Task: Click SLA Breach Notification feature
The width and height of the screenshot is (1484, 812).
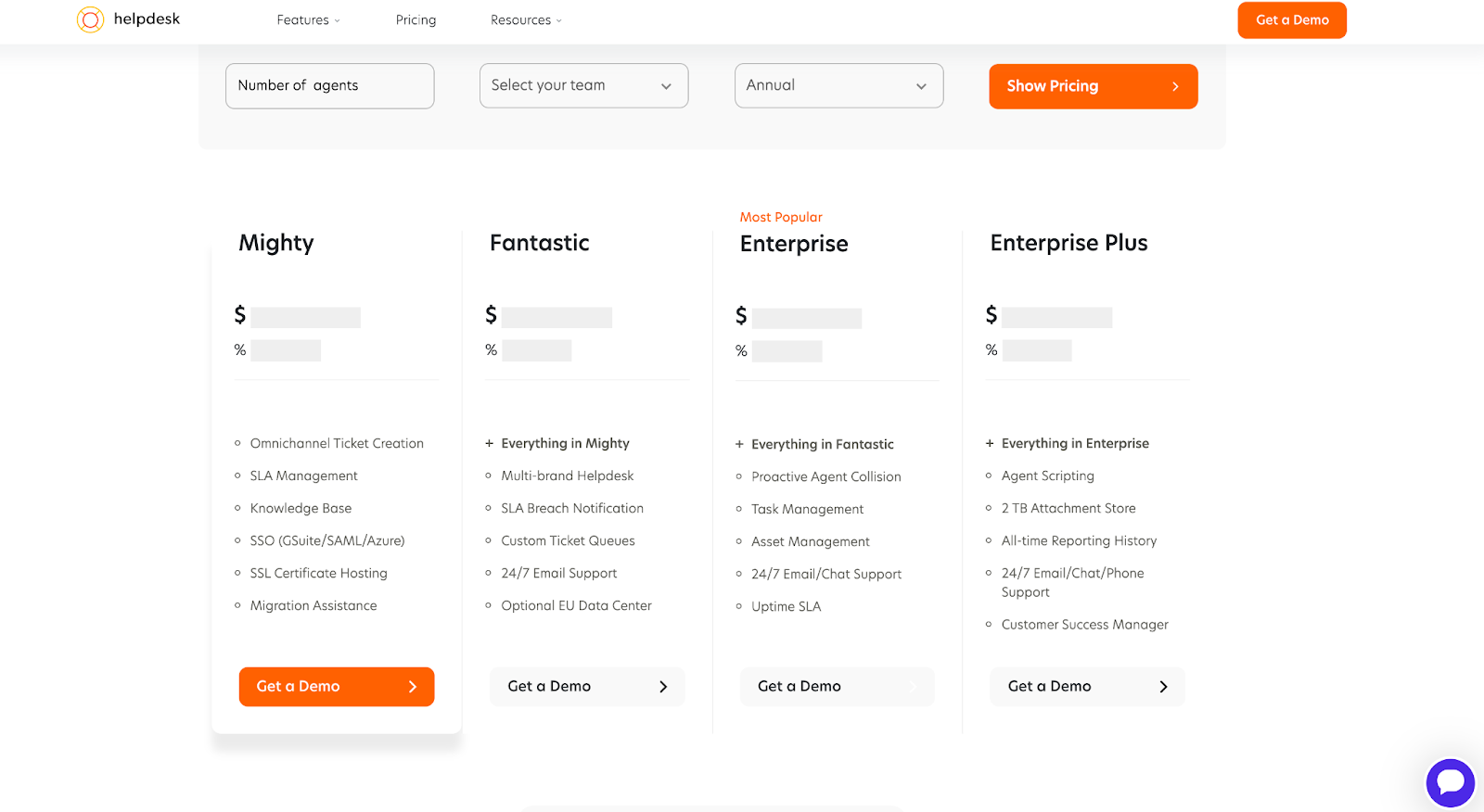Action: [572, 509]
